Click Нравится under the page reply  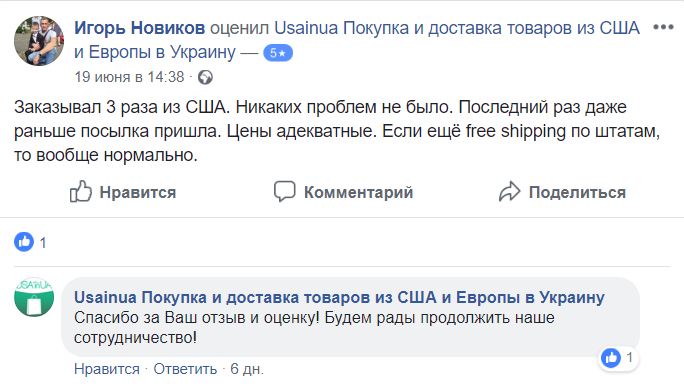107,369
